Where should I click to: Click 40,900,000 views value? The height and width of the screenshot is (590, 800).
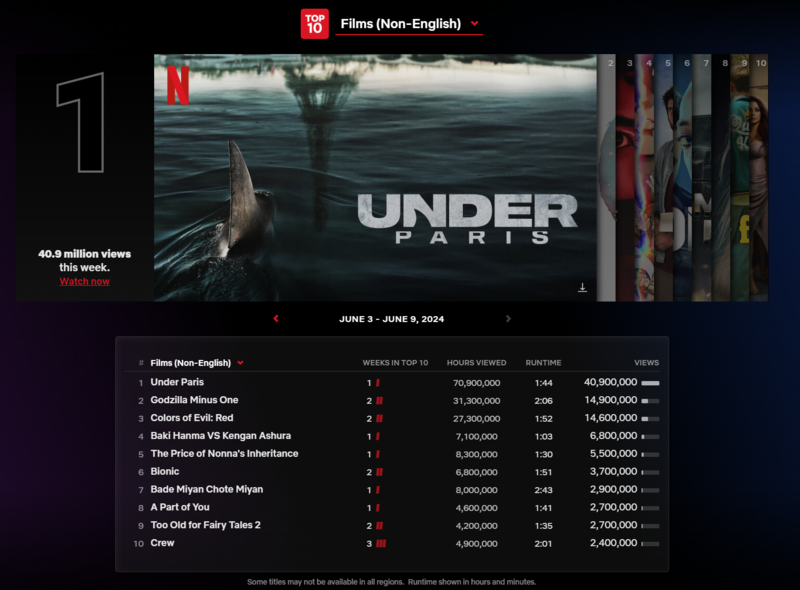pyautogui.click(x=611, y=382)
